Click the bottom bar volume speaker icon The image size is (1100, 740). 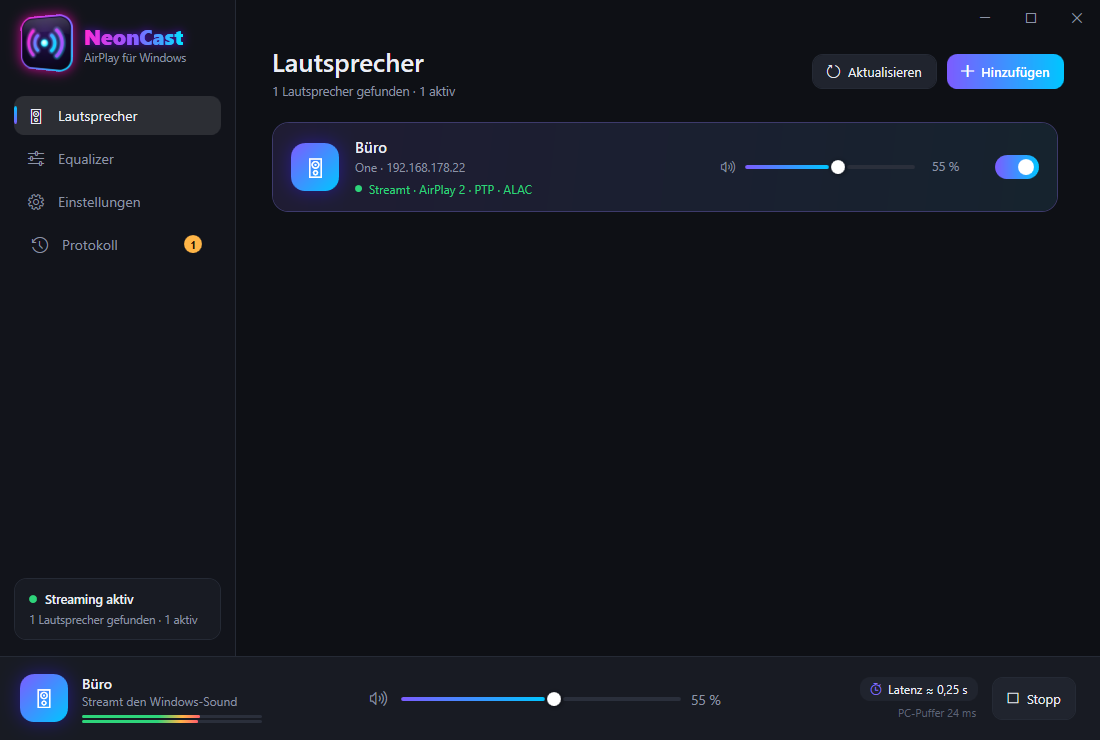point(378,699)
